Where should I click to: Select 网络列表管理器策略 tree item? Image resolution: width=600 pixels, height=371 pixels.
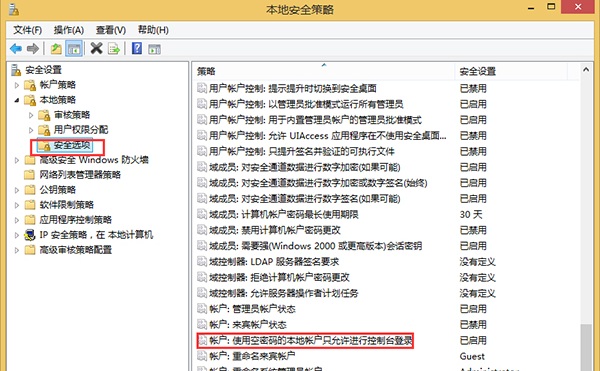80,175
